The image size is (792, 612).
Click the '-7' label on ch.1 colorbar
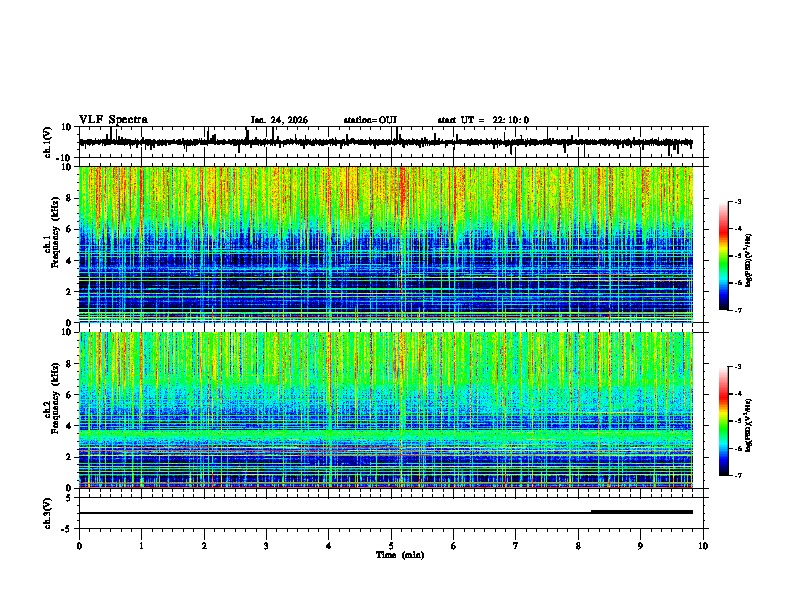click(x=737, y=310)
